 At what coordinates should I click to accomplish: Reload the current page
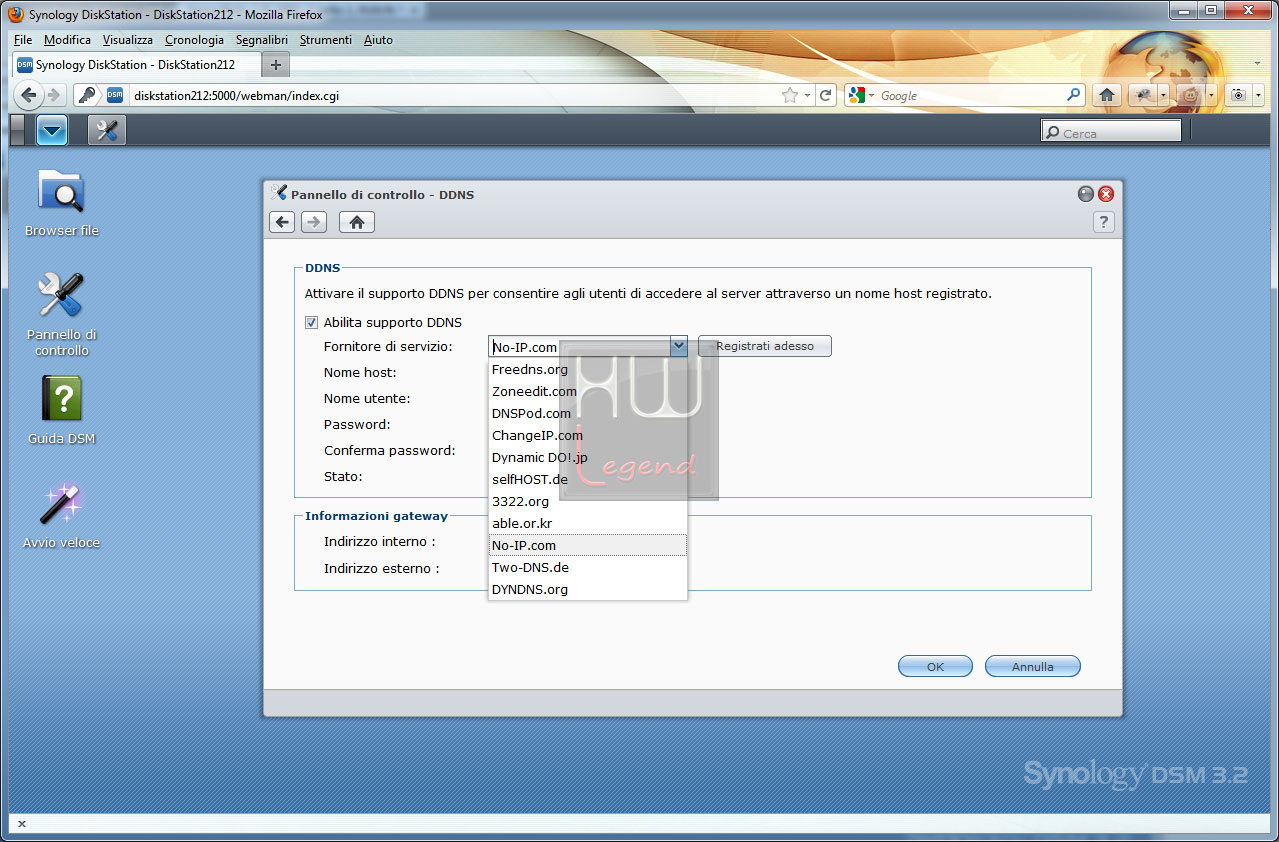tap(826, 95)
